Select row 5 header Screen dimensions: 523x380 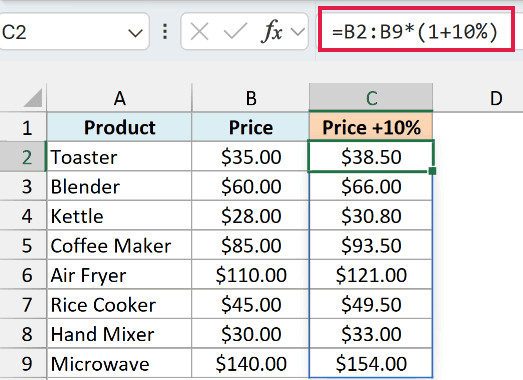click(x=23, y=245)
